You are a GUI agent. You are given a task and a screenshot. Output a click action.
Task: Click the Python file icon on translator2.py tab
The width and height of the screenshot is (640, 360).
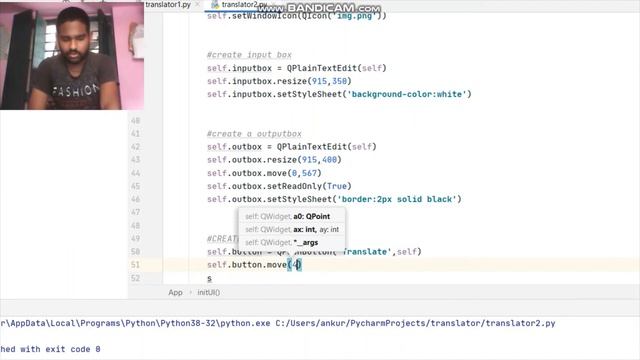[x=215, y=4]
